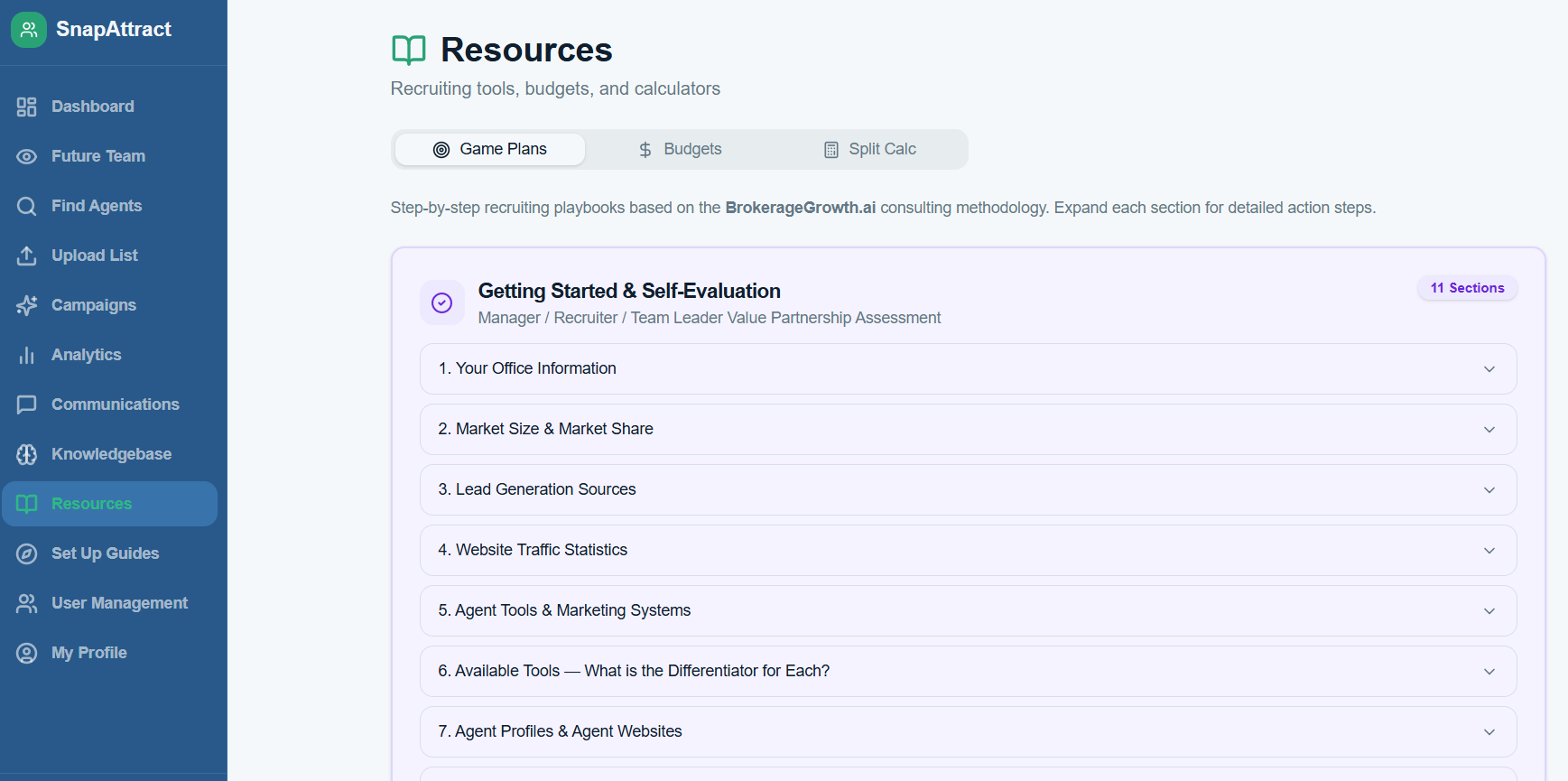Open the Campaigns section

[109, 305]
